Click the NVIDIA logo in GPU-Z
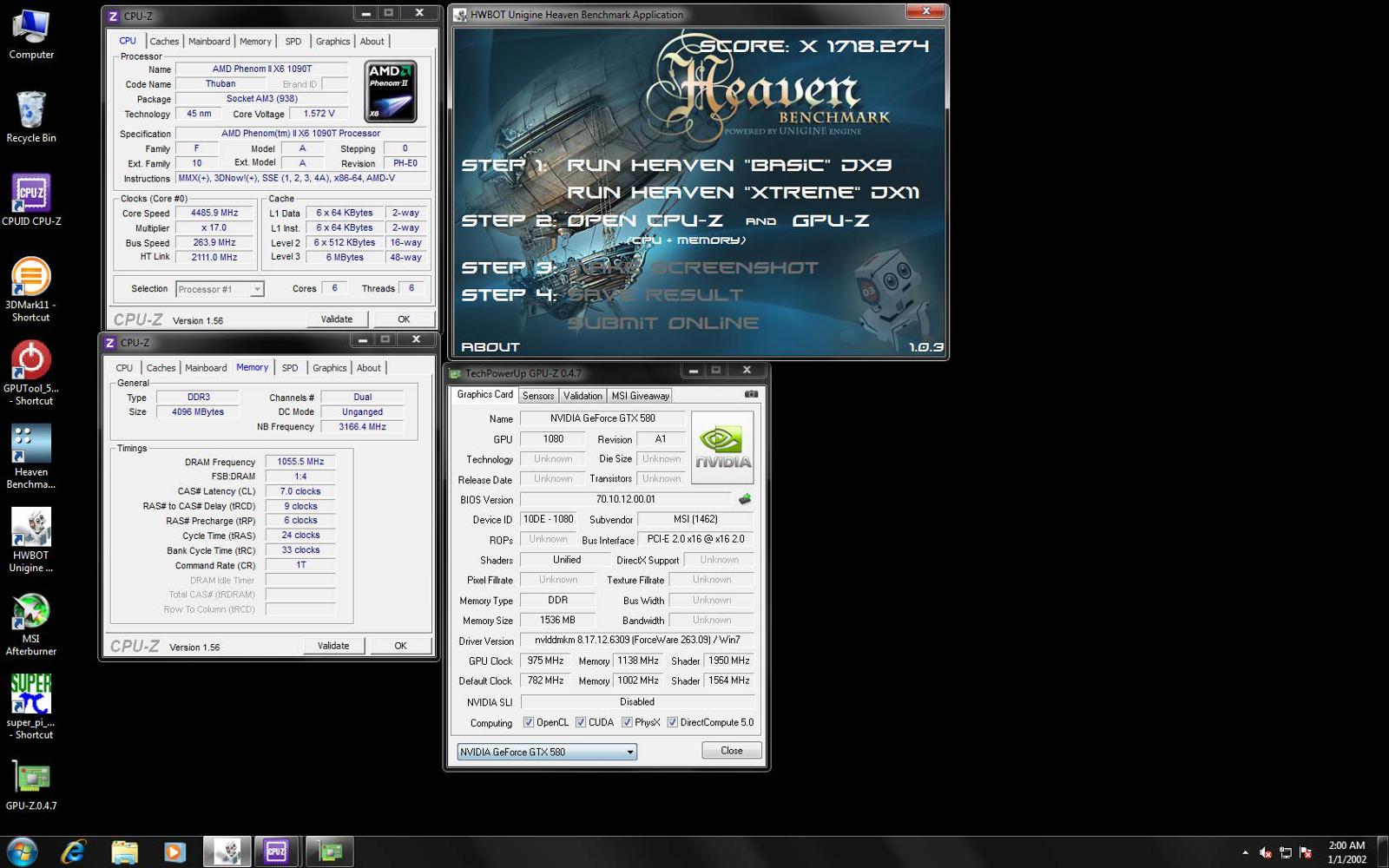The width and height of the screenshot is (1389, 868). tap(722, 447)
